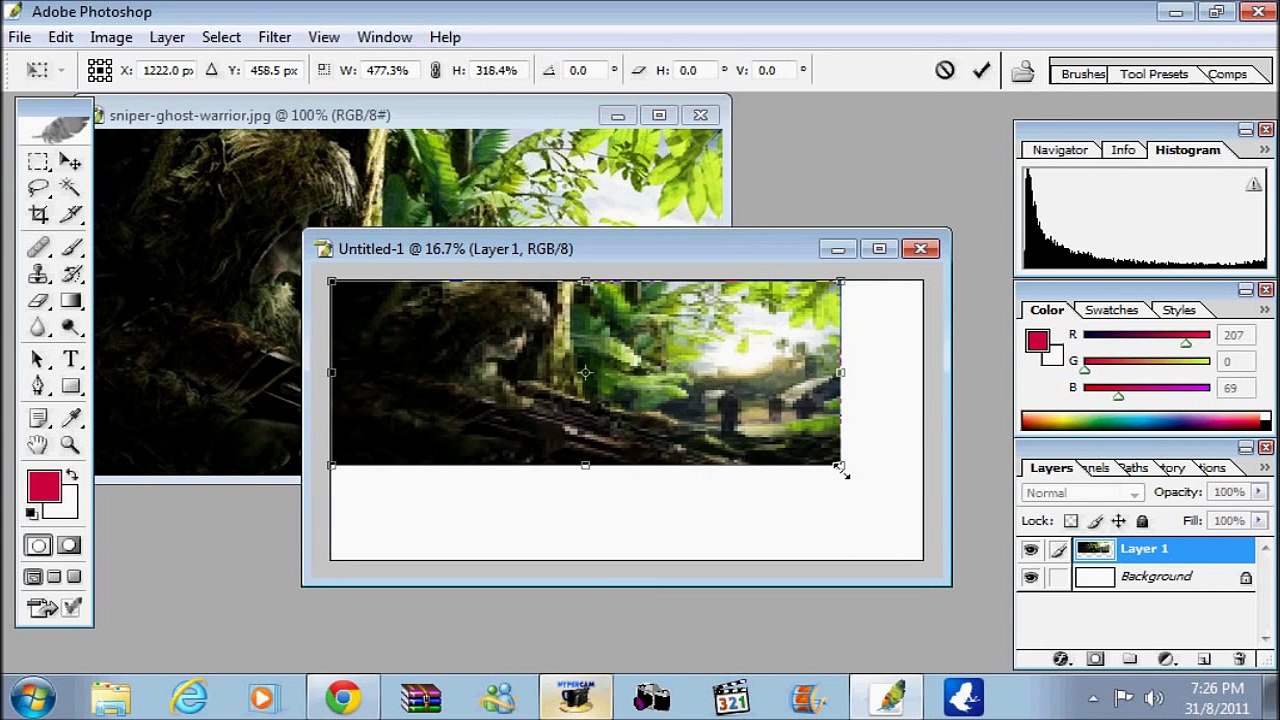
Task: Swap foreground and background colors
Action: pyautogui.click(x=72, y=475)
